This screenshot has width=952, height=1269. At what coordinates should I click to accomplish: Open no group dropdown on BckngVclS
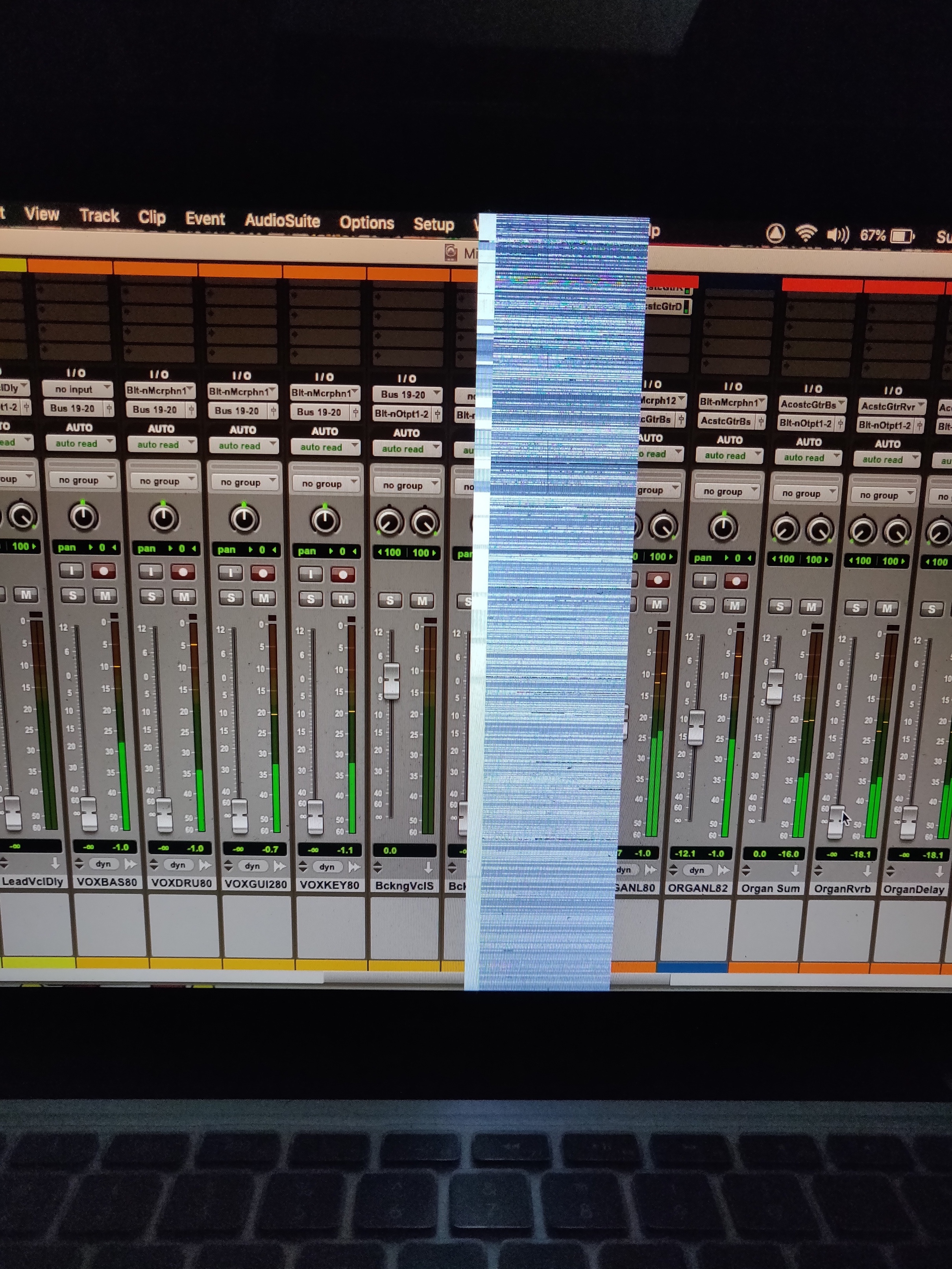coord(406,485)
